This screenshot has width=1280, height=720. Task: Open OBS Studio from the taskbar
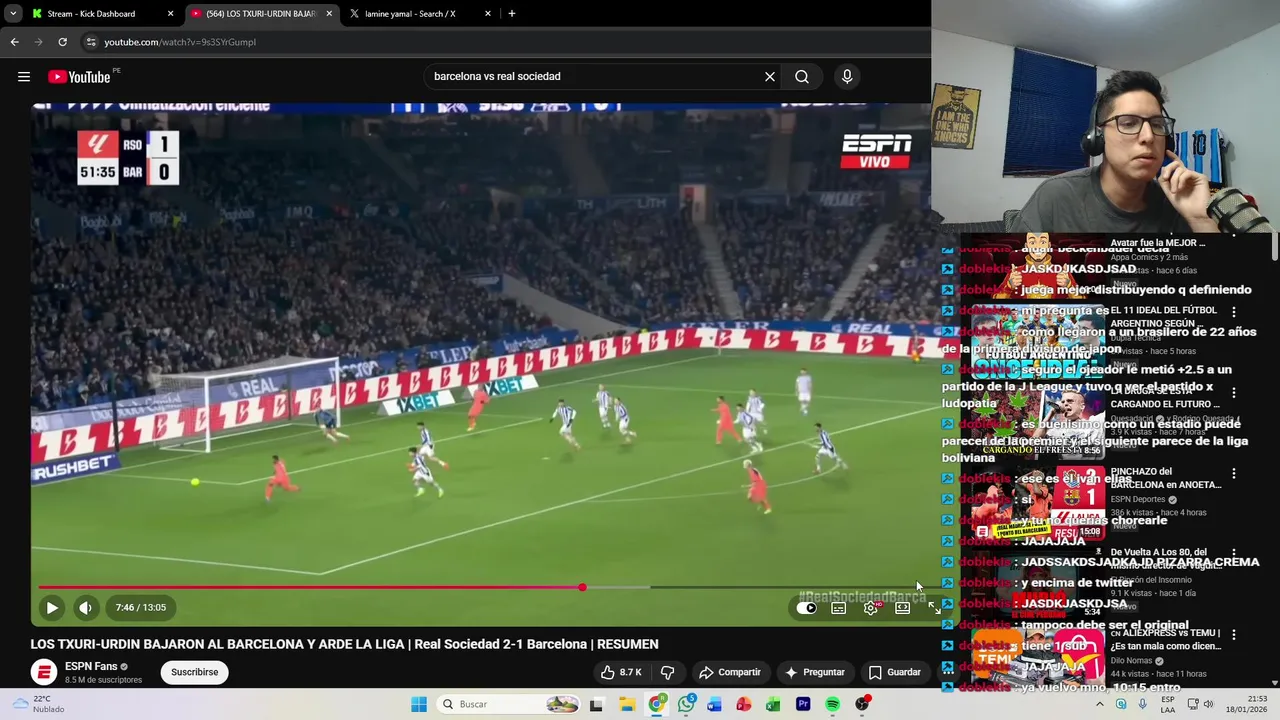click(862, 704)
